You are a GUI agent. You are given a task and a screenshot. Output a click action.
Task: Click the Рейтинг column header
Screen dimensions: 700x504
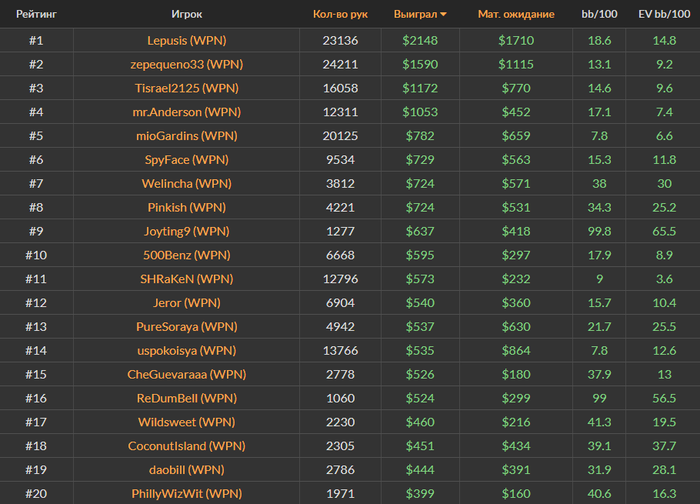(x=35, y=15)
